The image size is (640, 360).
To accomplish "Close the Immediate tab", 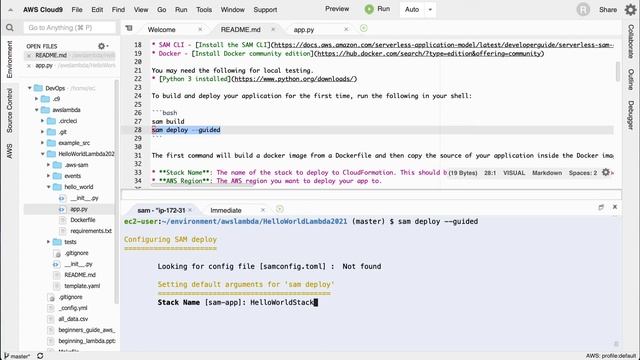I will point(263,210).
